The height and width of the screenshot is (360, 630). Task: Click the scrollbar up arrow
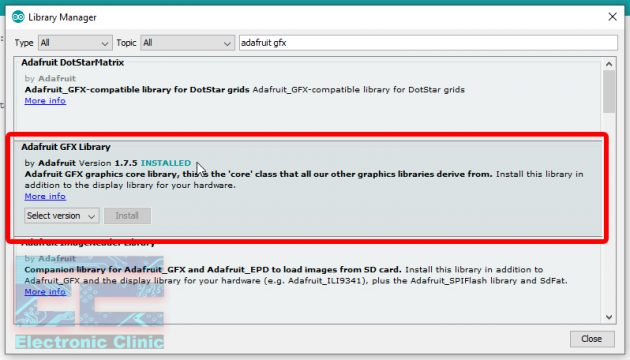click(609, 64)
